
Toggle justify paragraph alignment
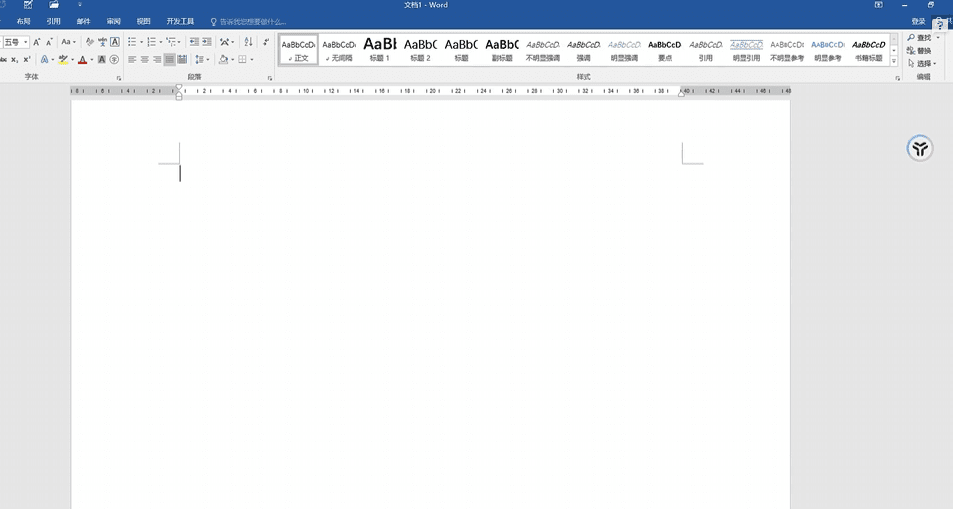pyautogui.click(x=169, y=60)
